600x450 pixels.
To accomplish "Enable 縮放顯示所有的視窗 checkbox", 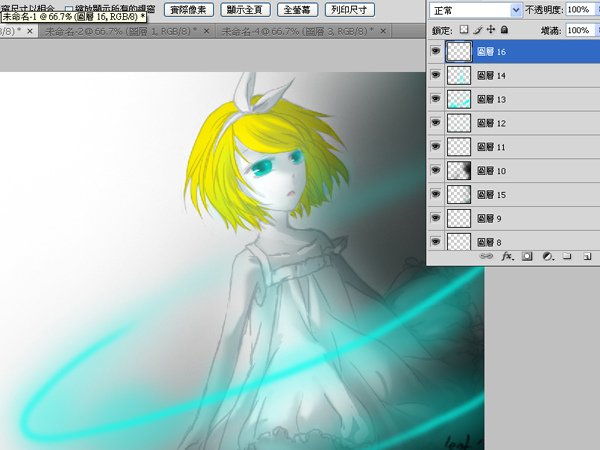I will (69, 8).
